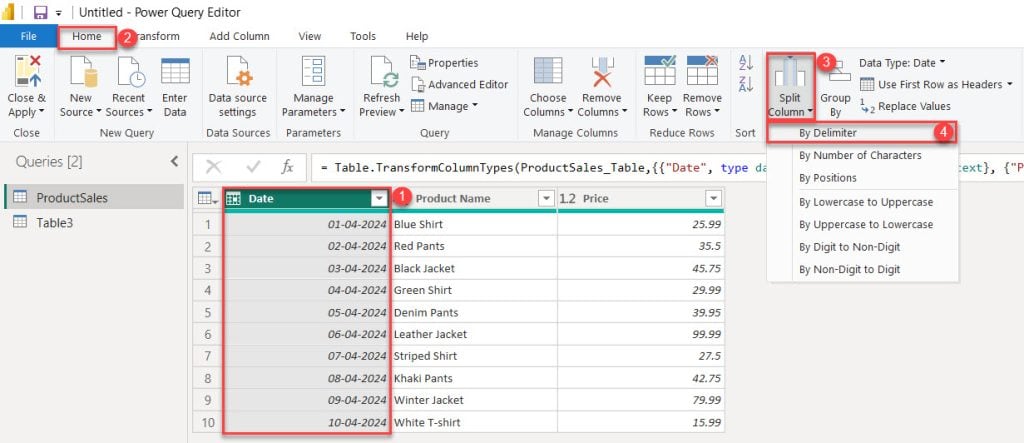Open the Date column filter dropdown
This screenshot has height=443, width=1024.
pos(379,199)
